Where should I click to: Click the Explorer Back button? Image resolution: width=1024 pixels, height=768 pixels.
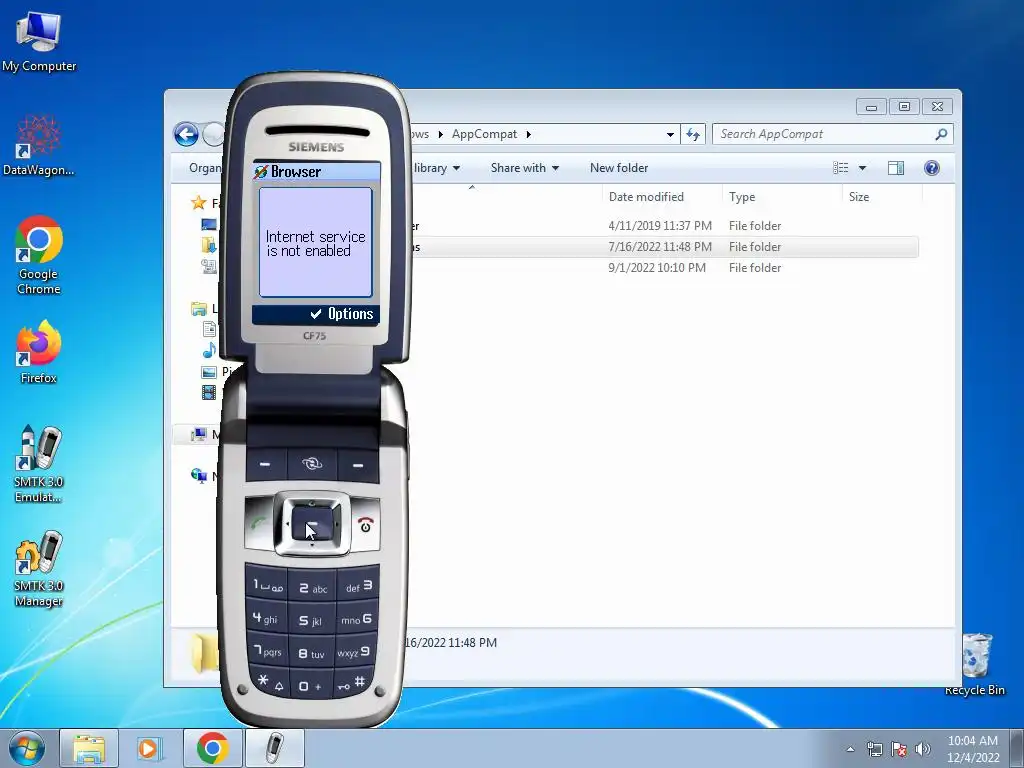(186, 135)
